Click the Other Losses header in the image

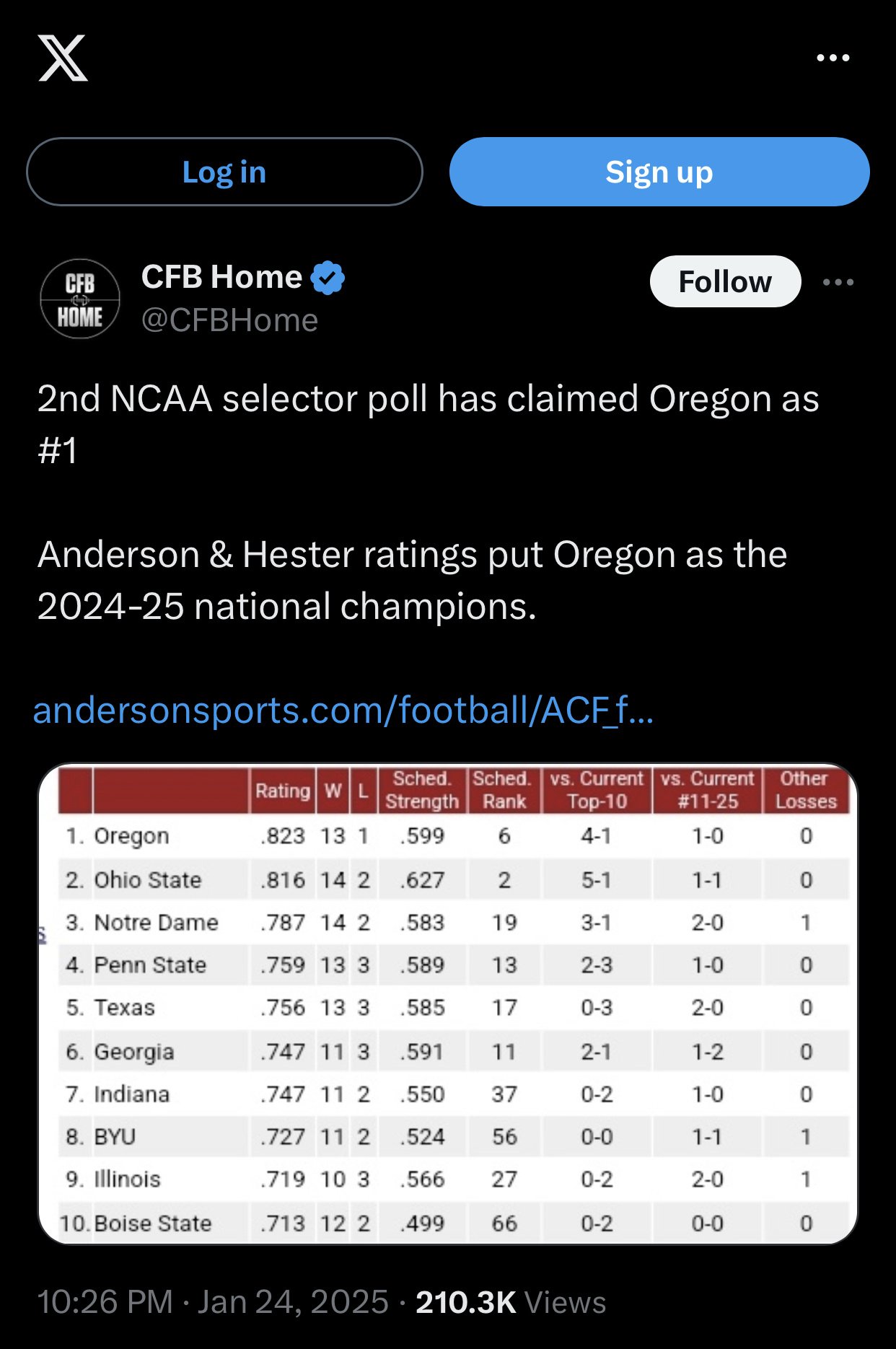pyautogui.click(x=805, y=791)
